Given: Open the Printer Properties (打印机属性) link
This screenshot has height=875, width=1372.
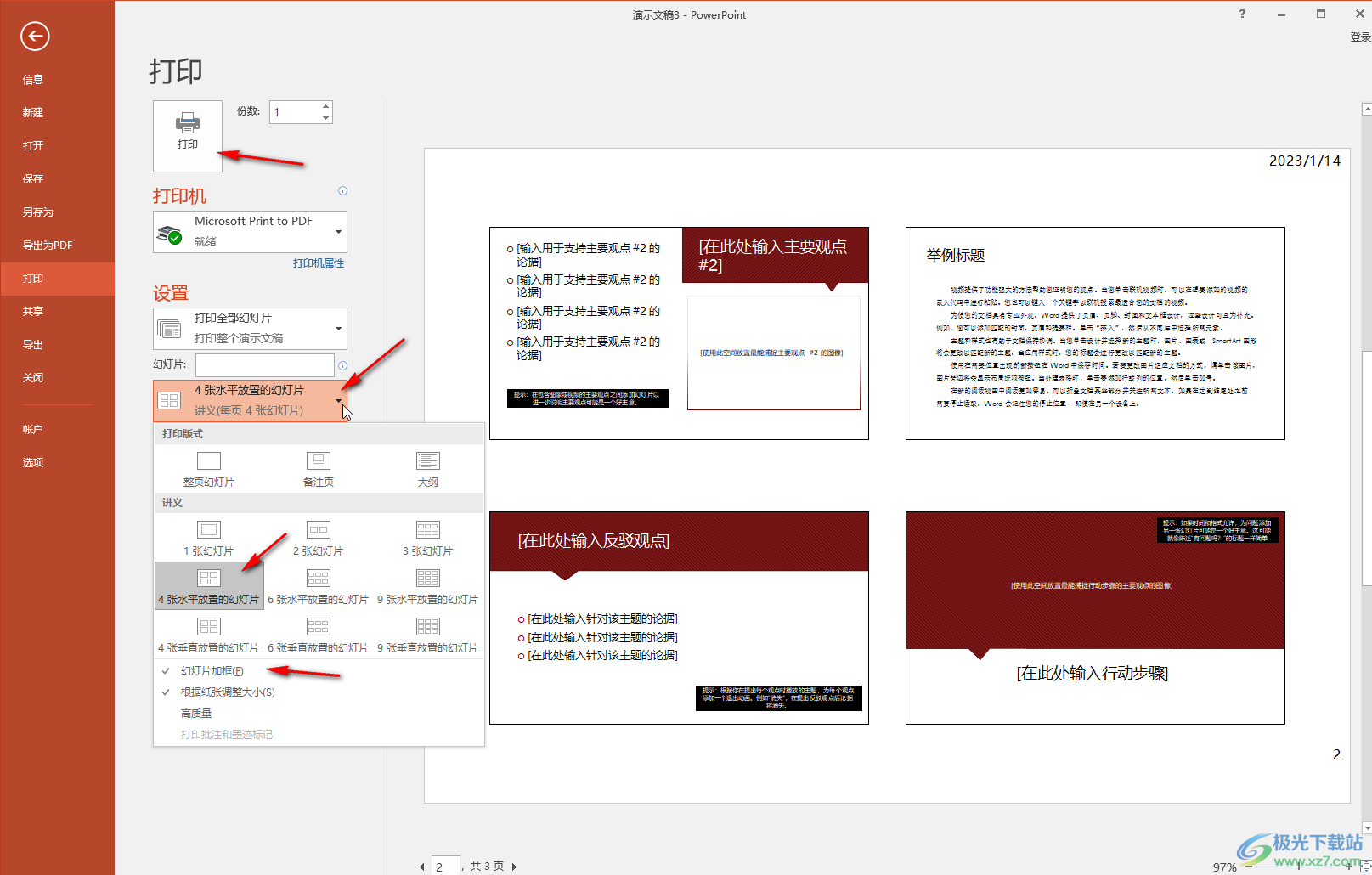Looking at the screenshot, I should click(x=319, y=263).
